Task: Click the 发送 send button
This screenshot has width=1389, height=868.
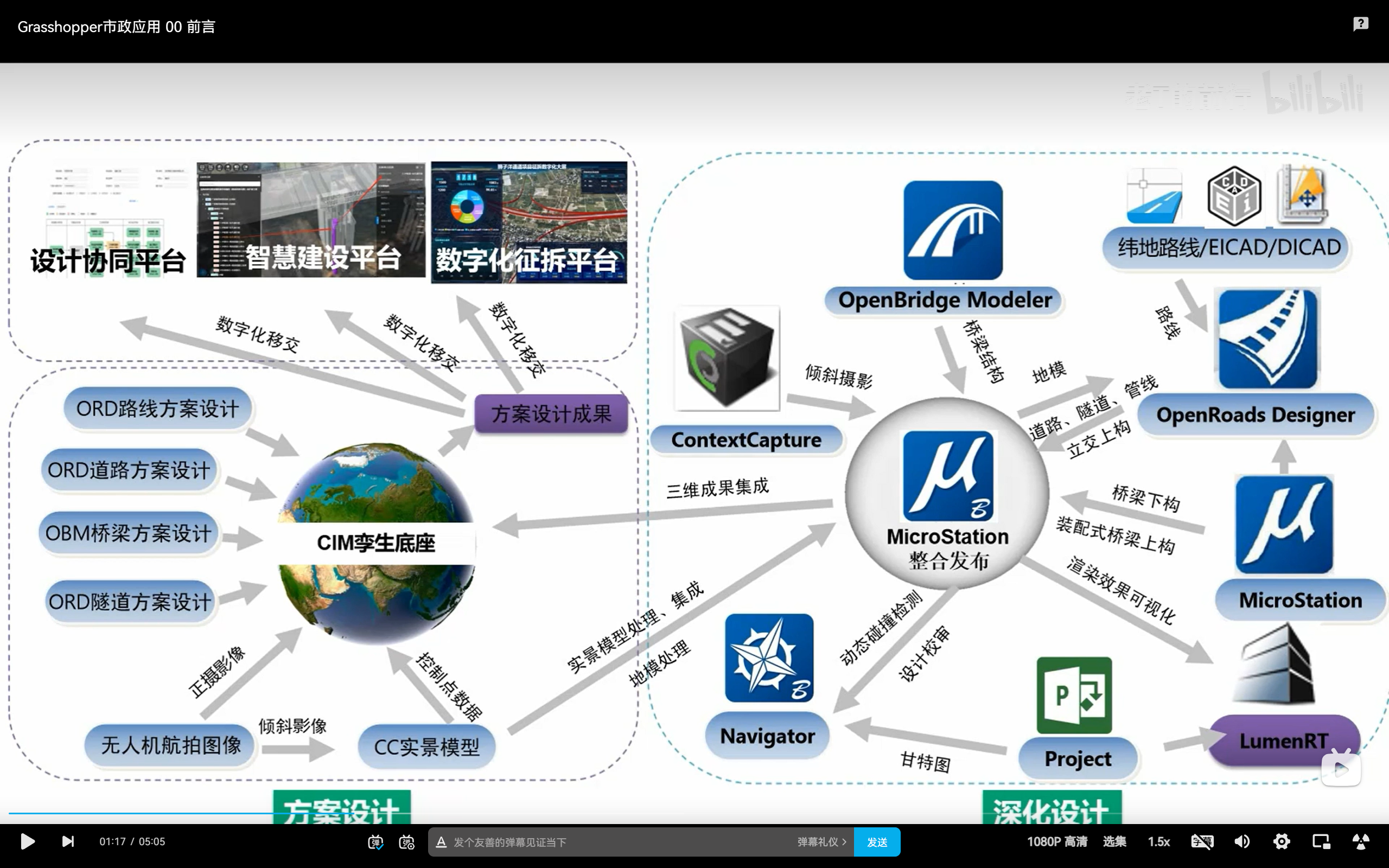Action: tap(876, 842)
